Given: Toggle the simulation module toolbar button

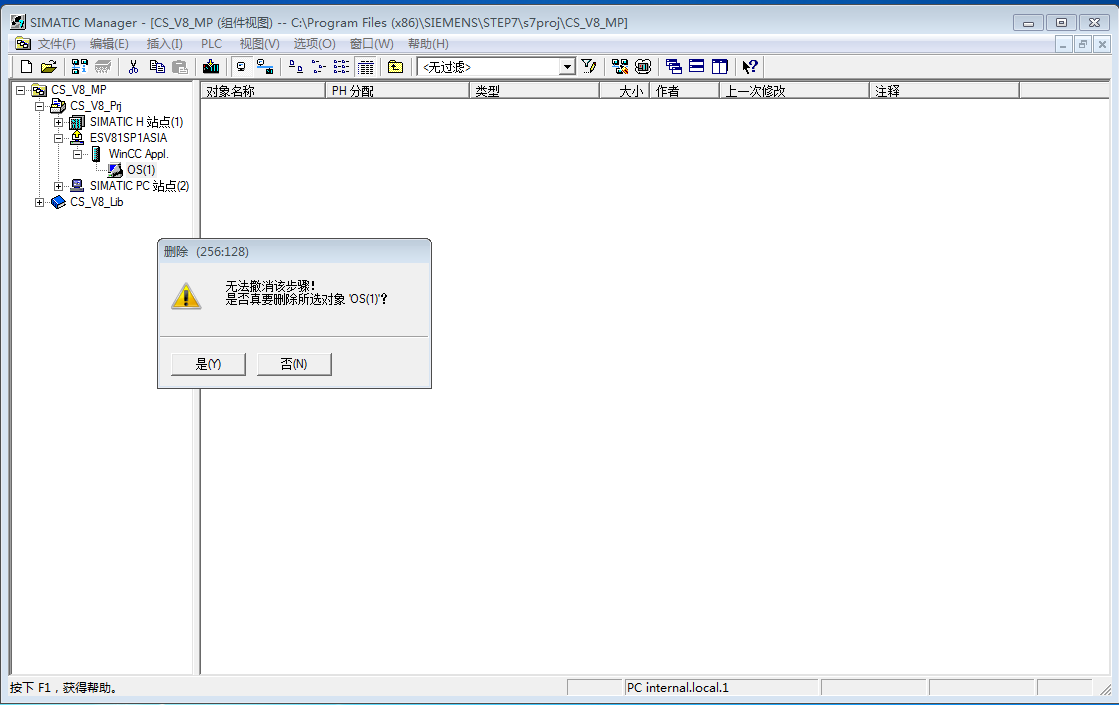Looking at the screenshot, I should pyautogui.click(x=643, y=67).
